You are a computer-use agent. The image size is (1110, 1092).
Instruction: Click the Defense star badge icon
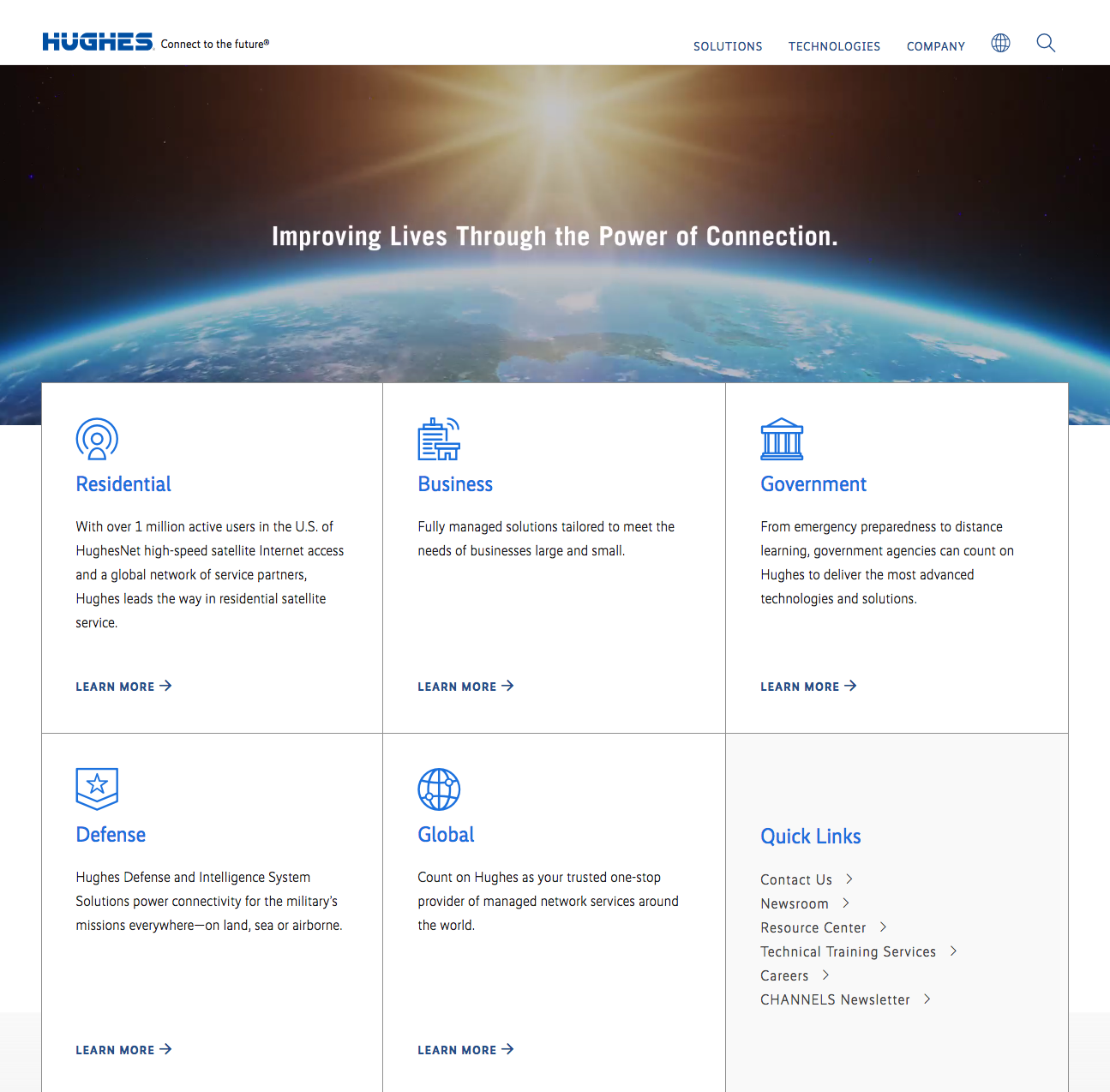[97, 789]
